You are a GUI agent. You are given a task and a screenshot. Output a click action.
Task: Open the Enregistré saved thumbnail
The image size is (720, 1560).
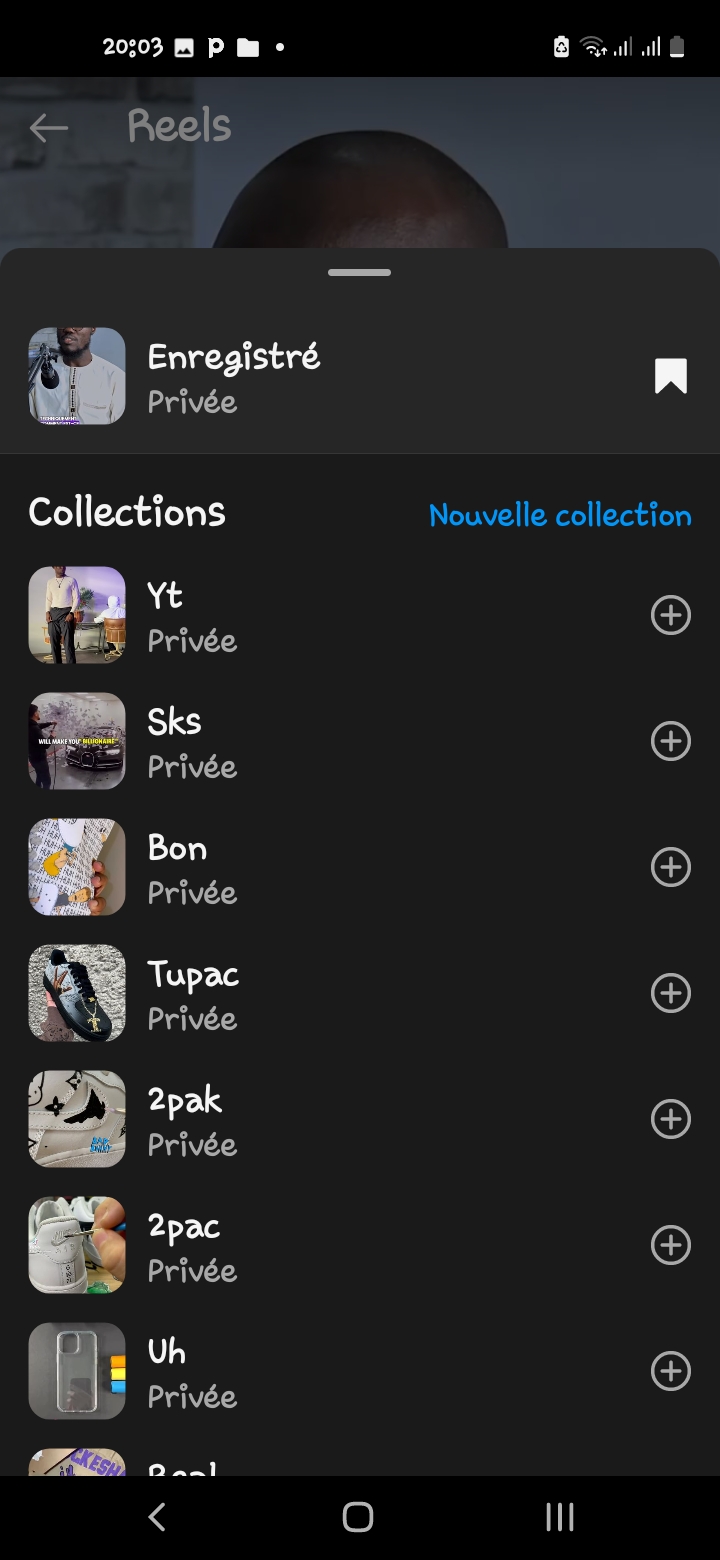coord(77,376)
